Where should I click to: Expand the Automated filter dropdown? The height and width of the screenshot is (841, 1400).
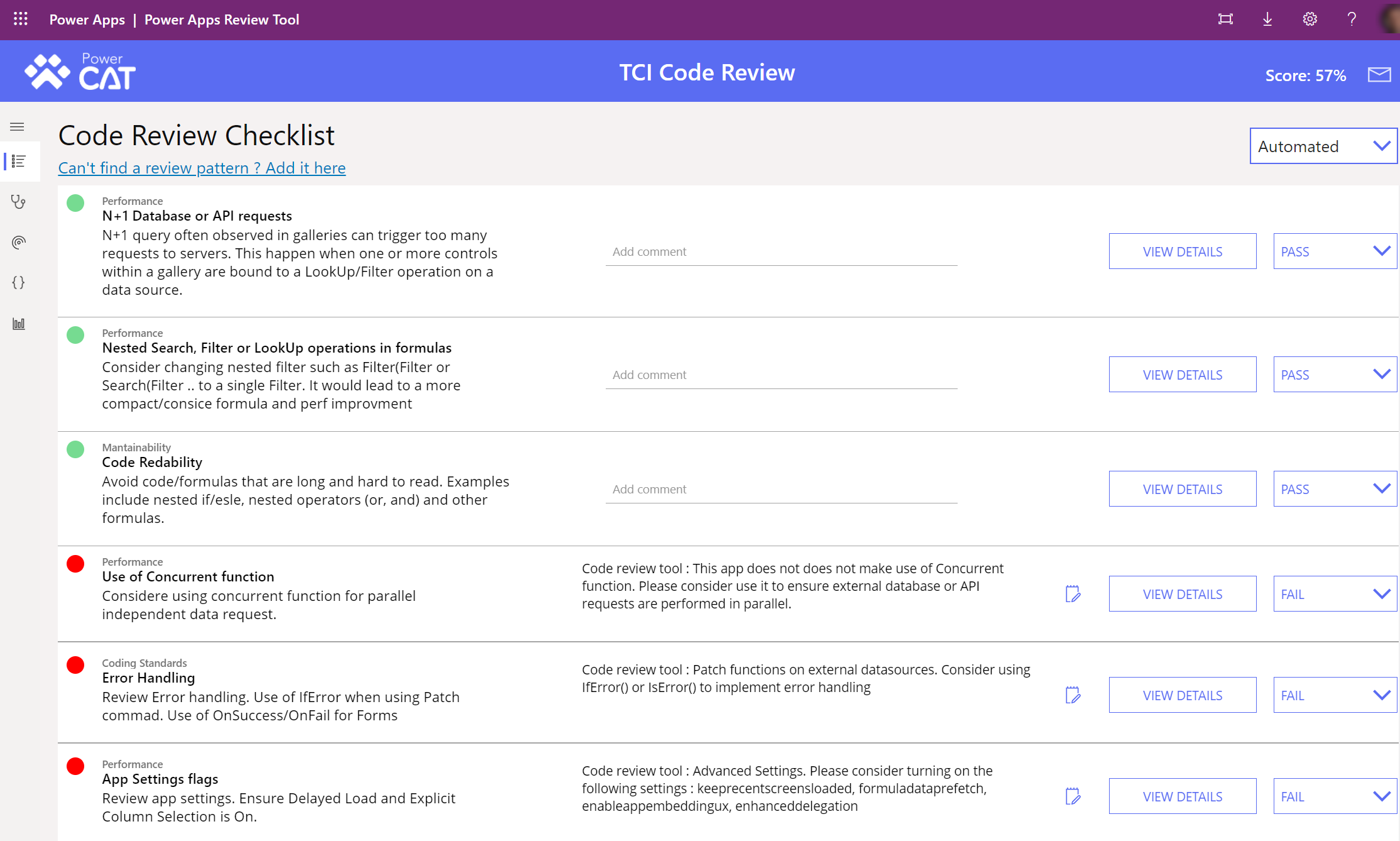1323,146
